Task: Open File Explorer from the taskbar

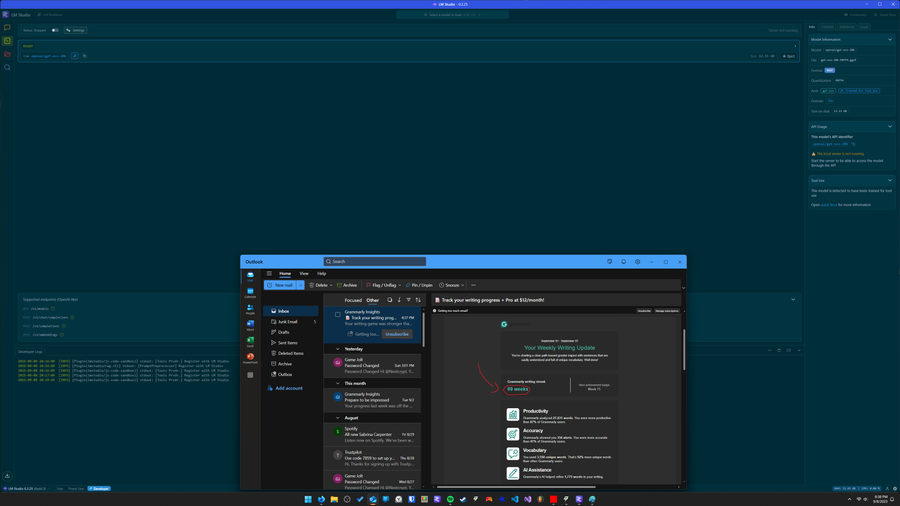Action: tap(334, 499)
